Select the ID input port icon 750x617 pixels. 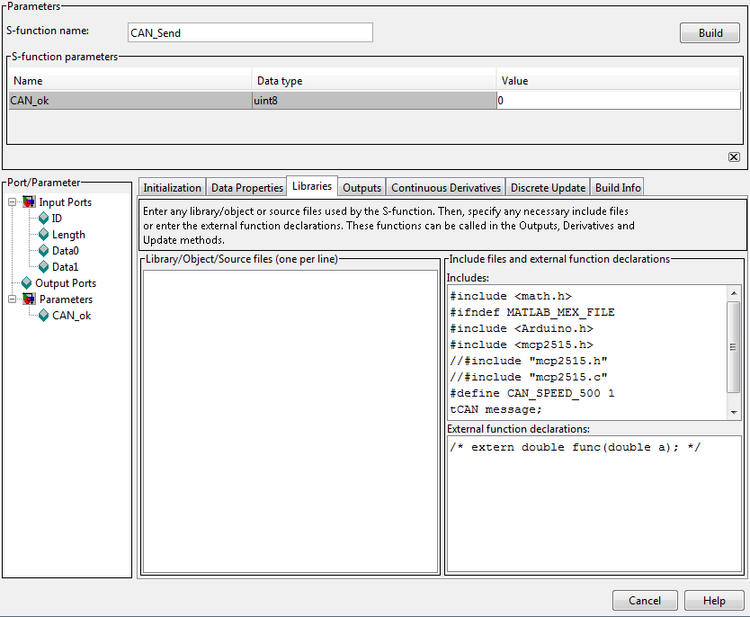click(x=43, y=219)
